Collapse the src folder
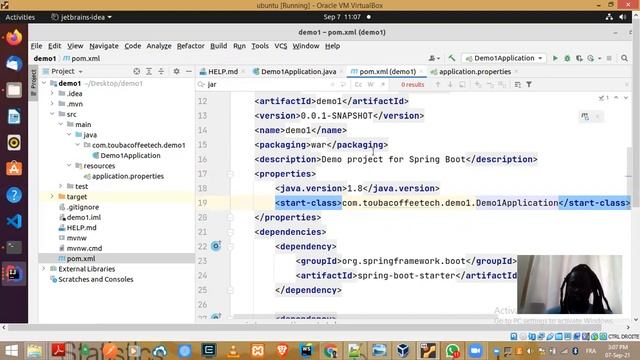This screenshot has width=640, height=360. (x=52, y=114)
